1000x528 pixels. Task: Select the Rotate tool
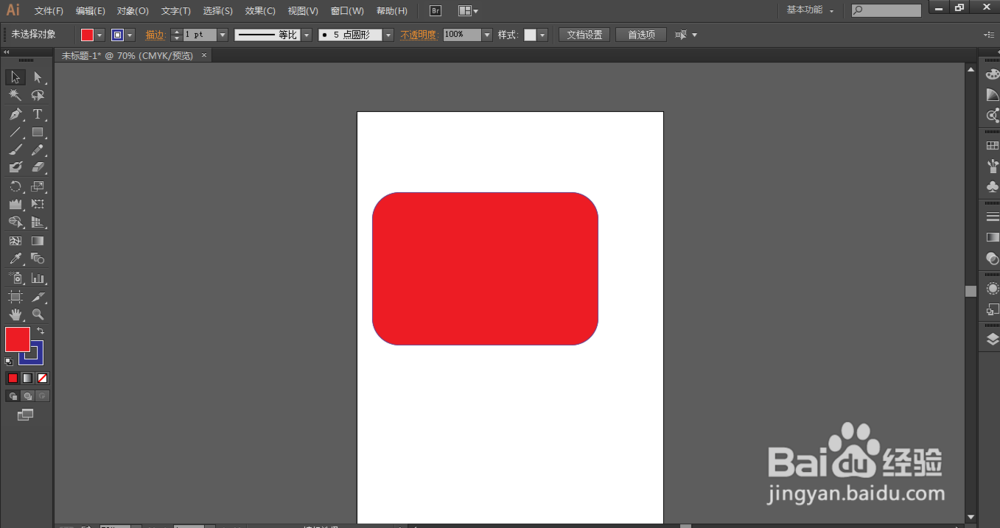15,187
